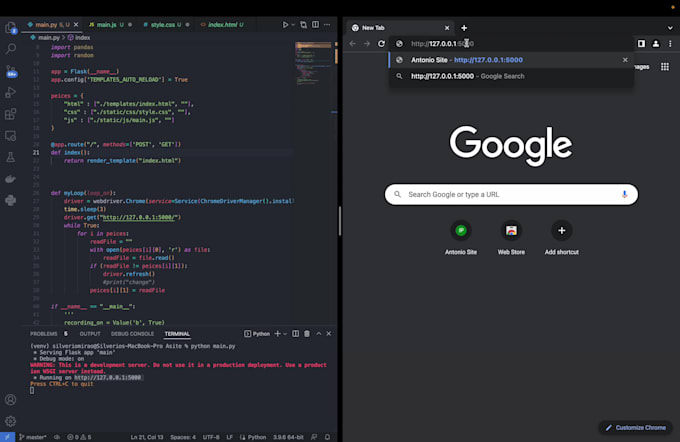The image size is (680, 442).
Task: Open the Chrome profile icon
Action: (x=656, y=43)
